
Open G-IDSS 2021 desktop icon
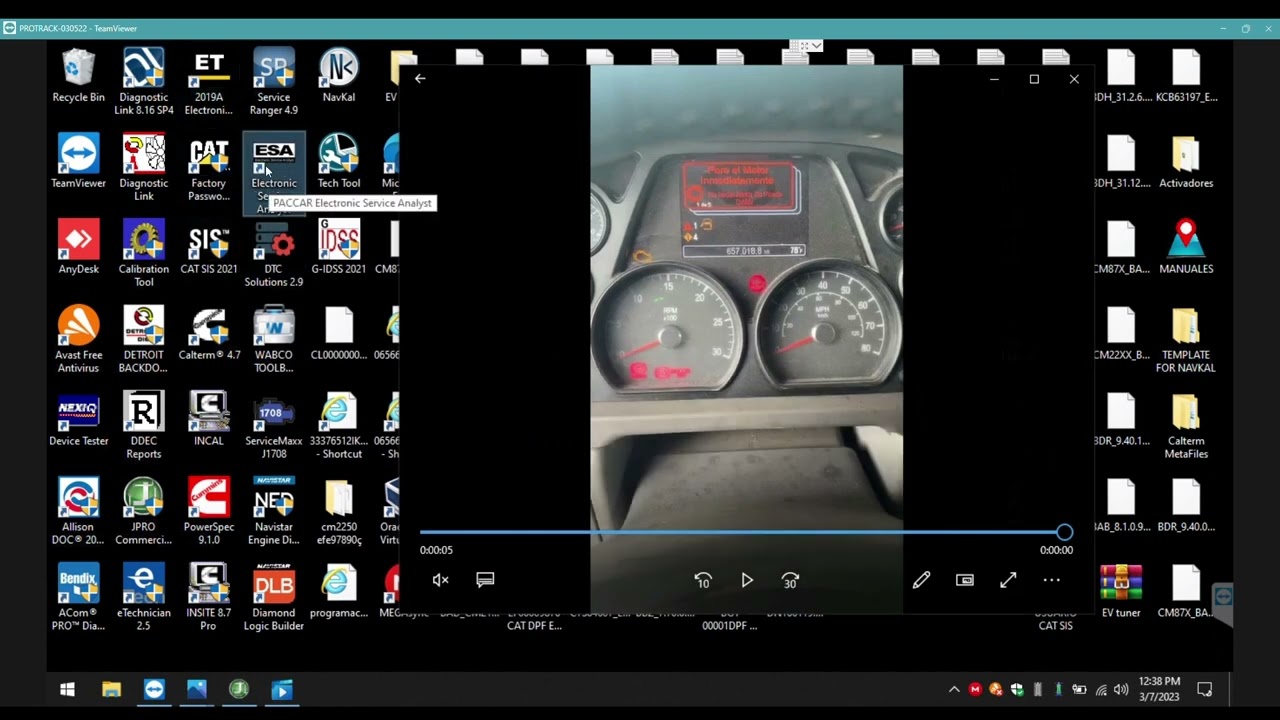[x=338, y=248]
